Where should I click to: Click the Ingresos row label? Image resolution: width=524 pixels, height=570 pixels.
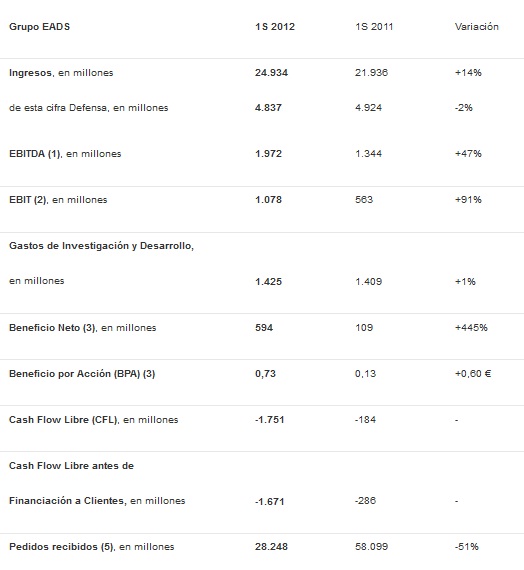click(x=61, y=73)
